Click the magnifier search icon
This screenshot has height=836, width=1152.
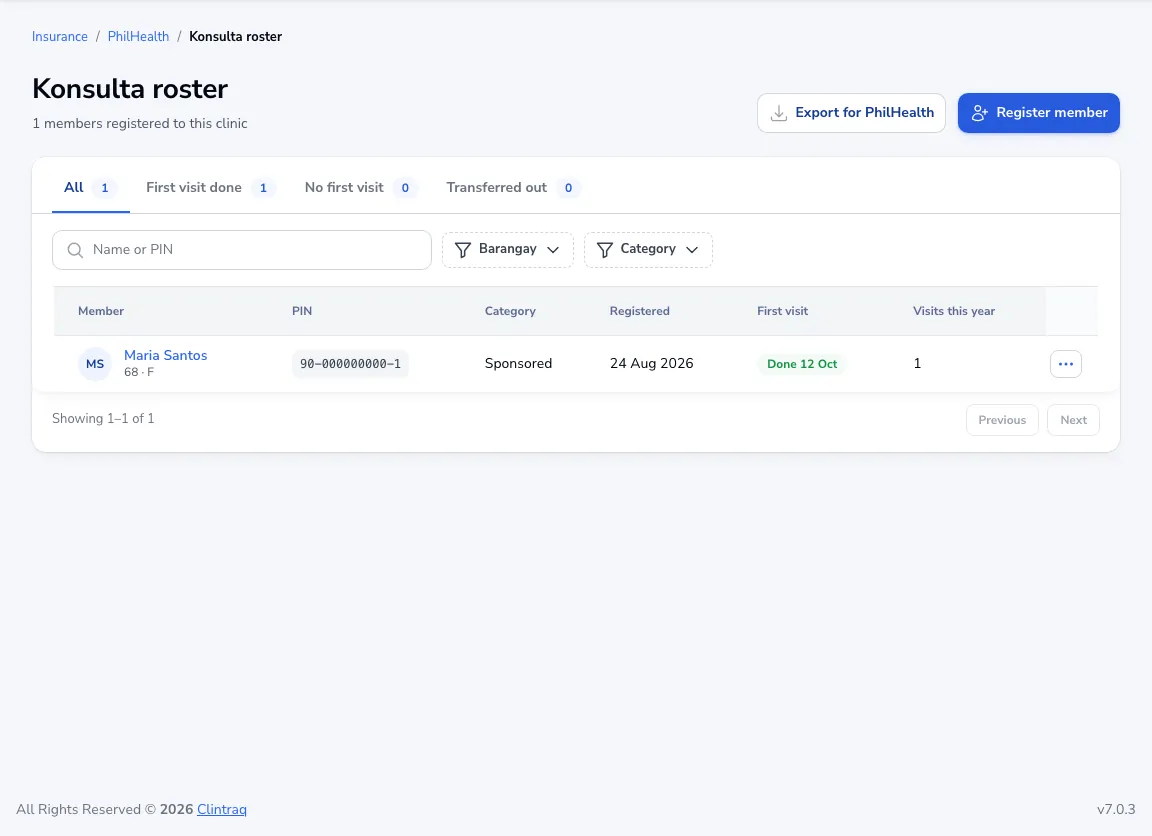tap(75, 251)
